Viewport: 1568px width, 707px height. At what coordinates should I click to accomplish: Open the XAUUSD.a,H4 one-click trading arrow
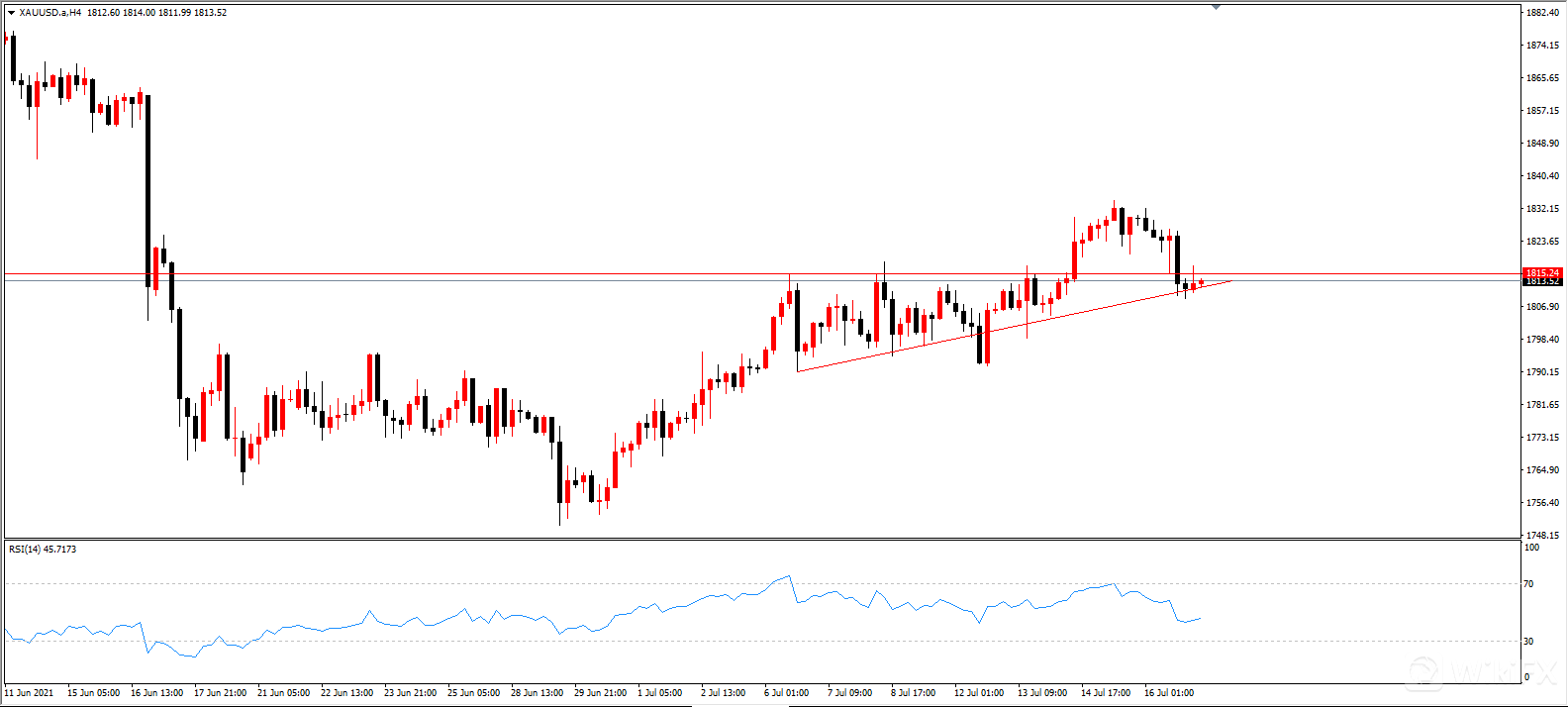tap(11, 13)
